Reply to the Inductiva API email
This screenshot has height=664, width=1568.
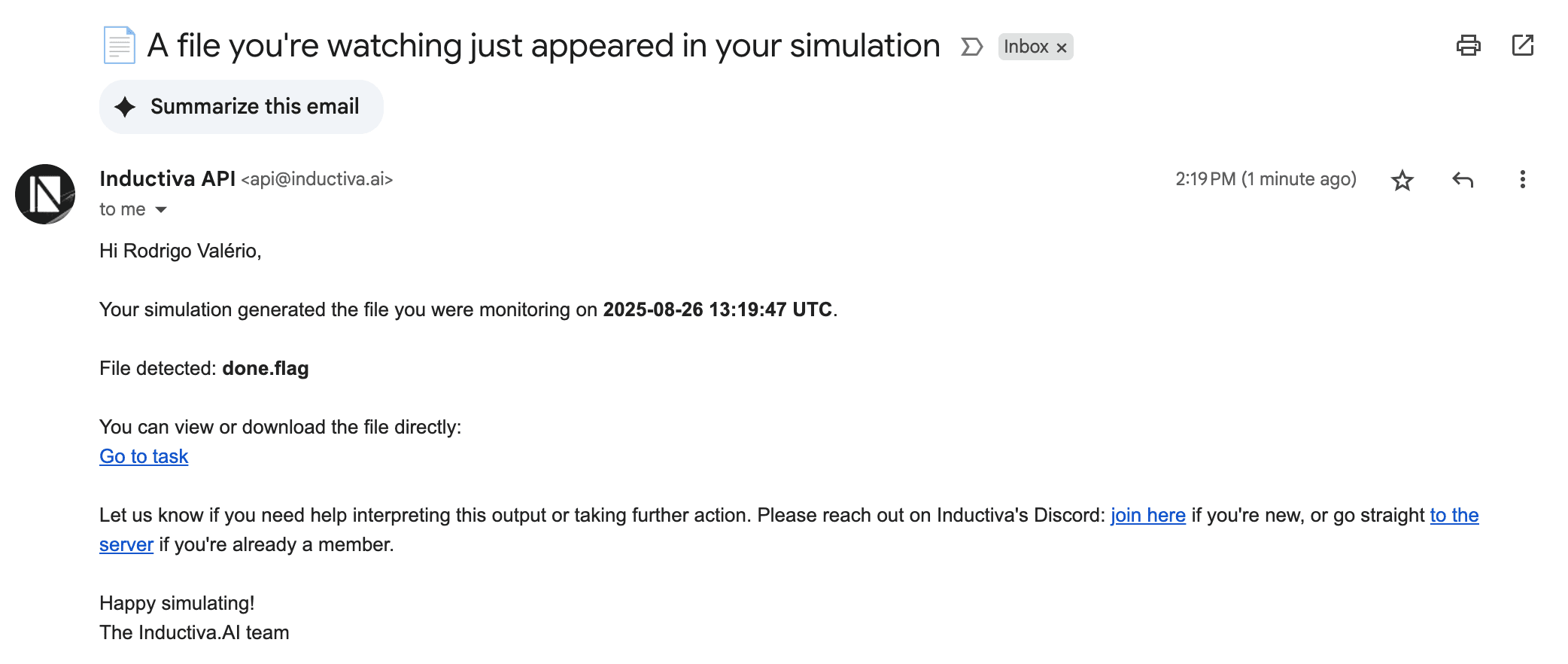coord(1463,180)
